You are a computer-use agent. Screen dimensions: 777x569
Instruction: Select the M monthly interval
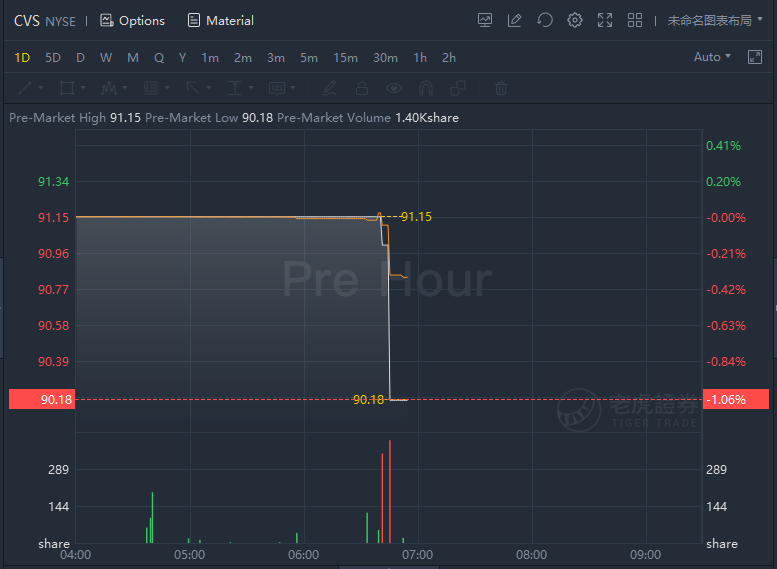point(133,58)
